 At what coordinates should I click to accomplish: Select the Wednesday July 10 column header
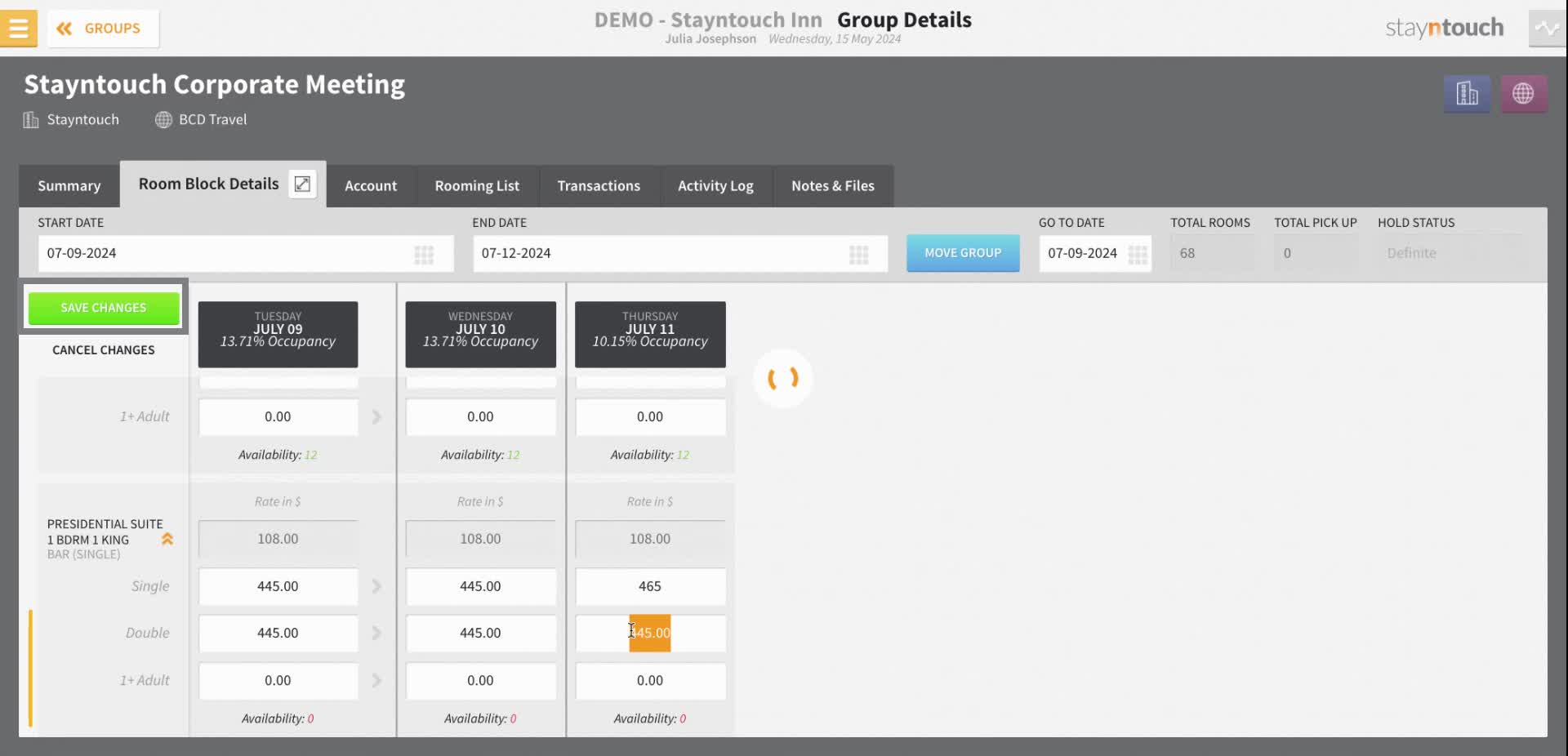[480, 335]
